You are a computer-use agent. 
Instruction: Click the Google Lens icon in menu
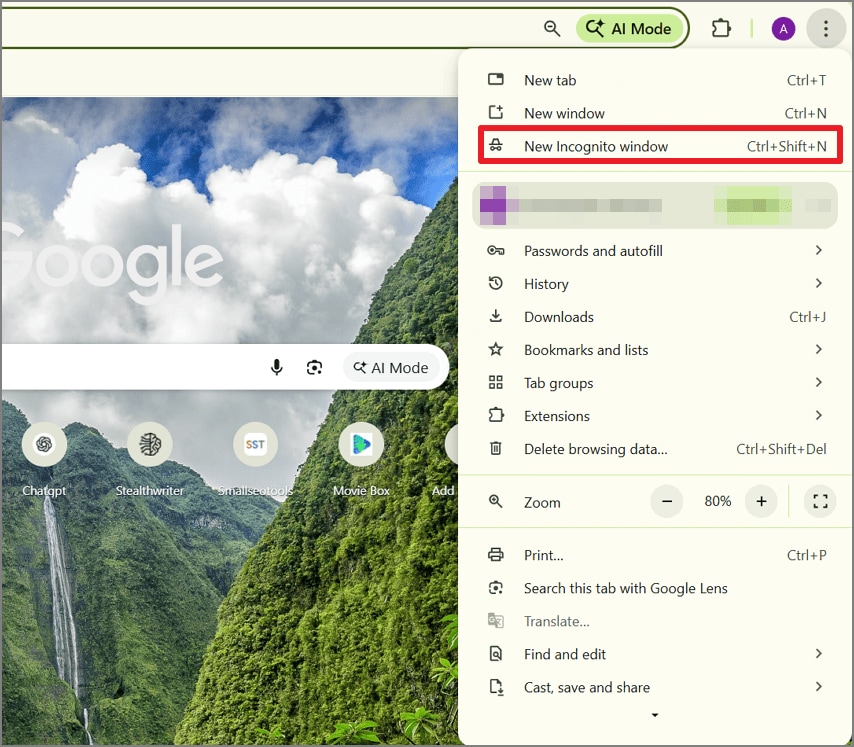pyautogui.click(x=496, y=587)
